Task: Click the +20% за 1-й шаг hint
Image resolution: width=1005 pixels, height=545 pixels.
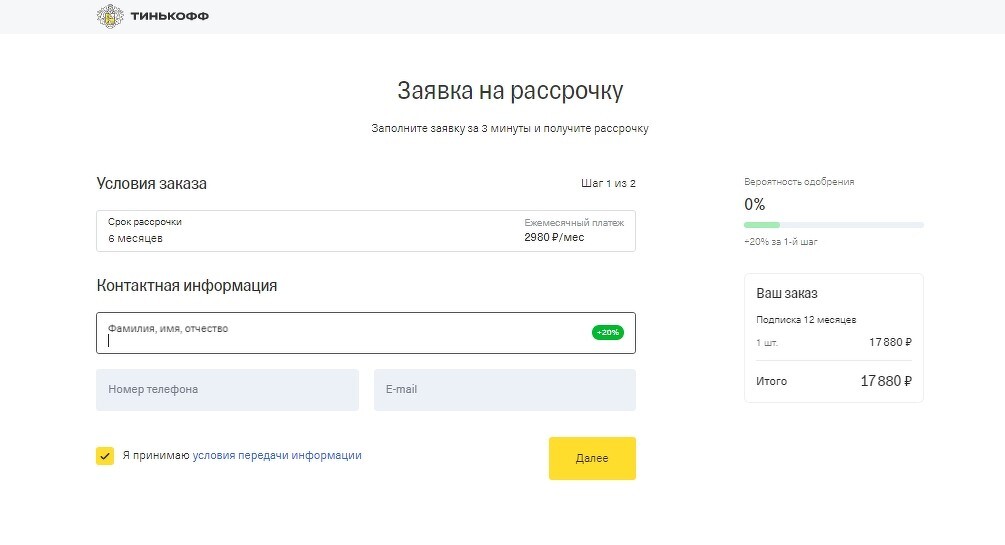Action: 781,242
